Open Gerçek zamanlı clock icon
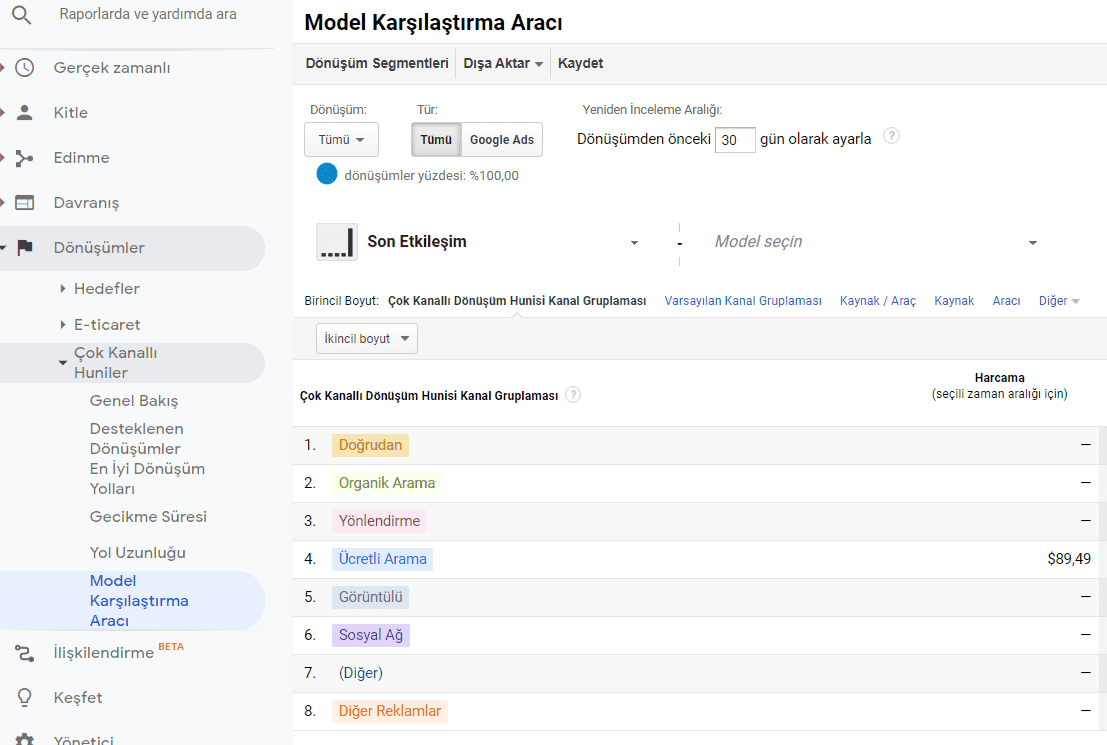The width and height of the screenshot is (1107, 745). pos(25,68)
